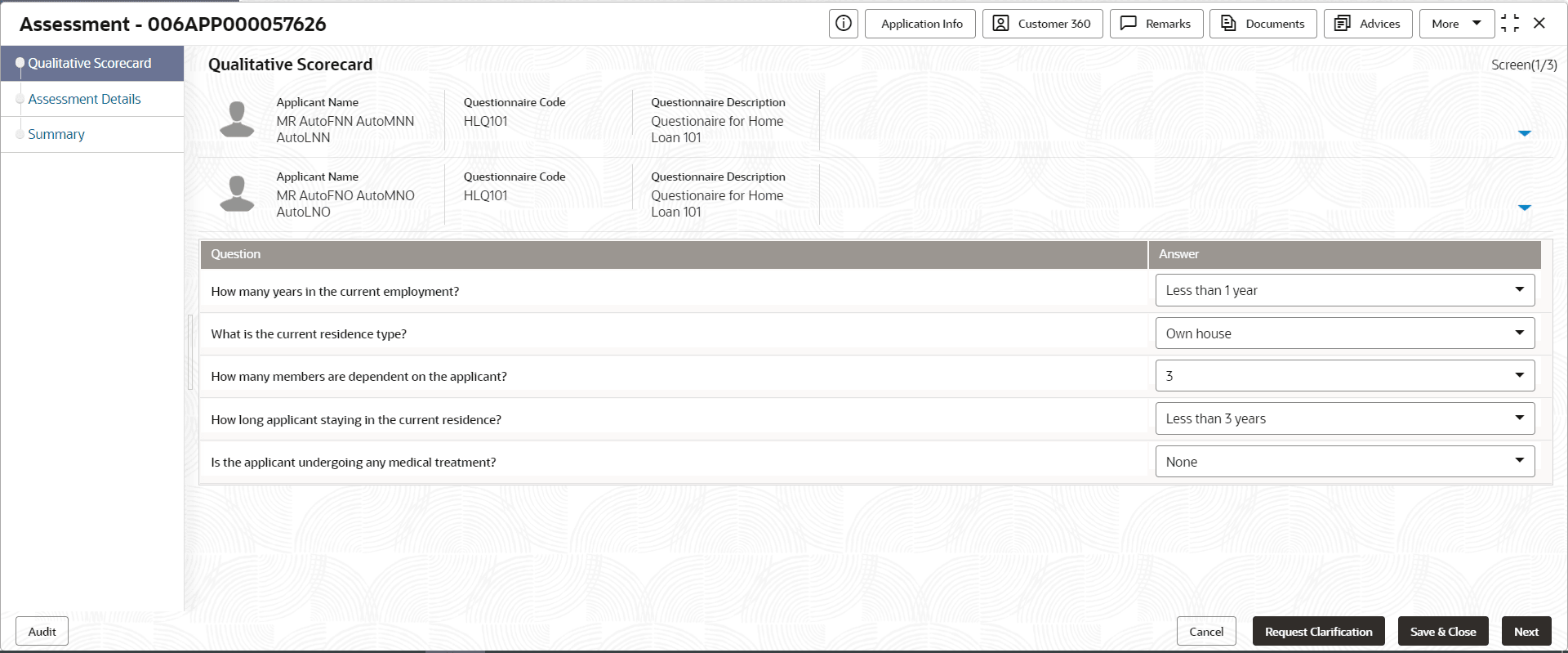
Task: Click question about members dependent on applicant
Action: 359,377
